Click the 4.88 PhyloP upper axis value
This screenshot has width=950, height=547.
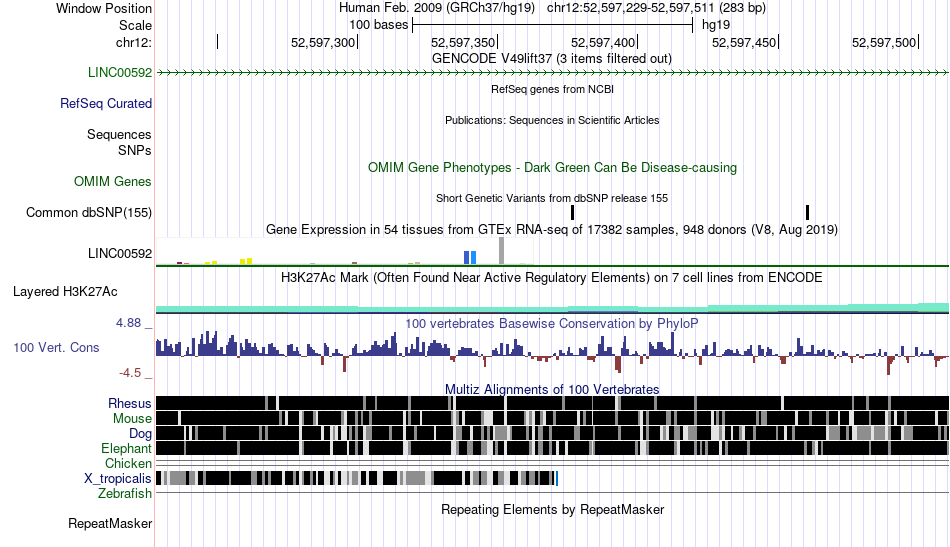(x=128, y=323)
